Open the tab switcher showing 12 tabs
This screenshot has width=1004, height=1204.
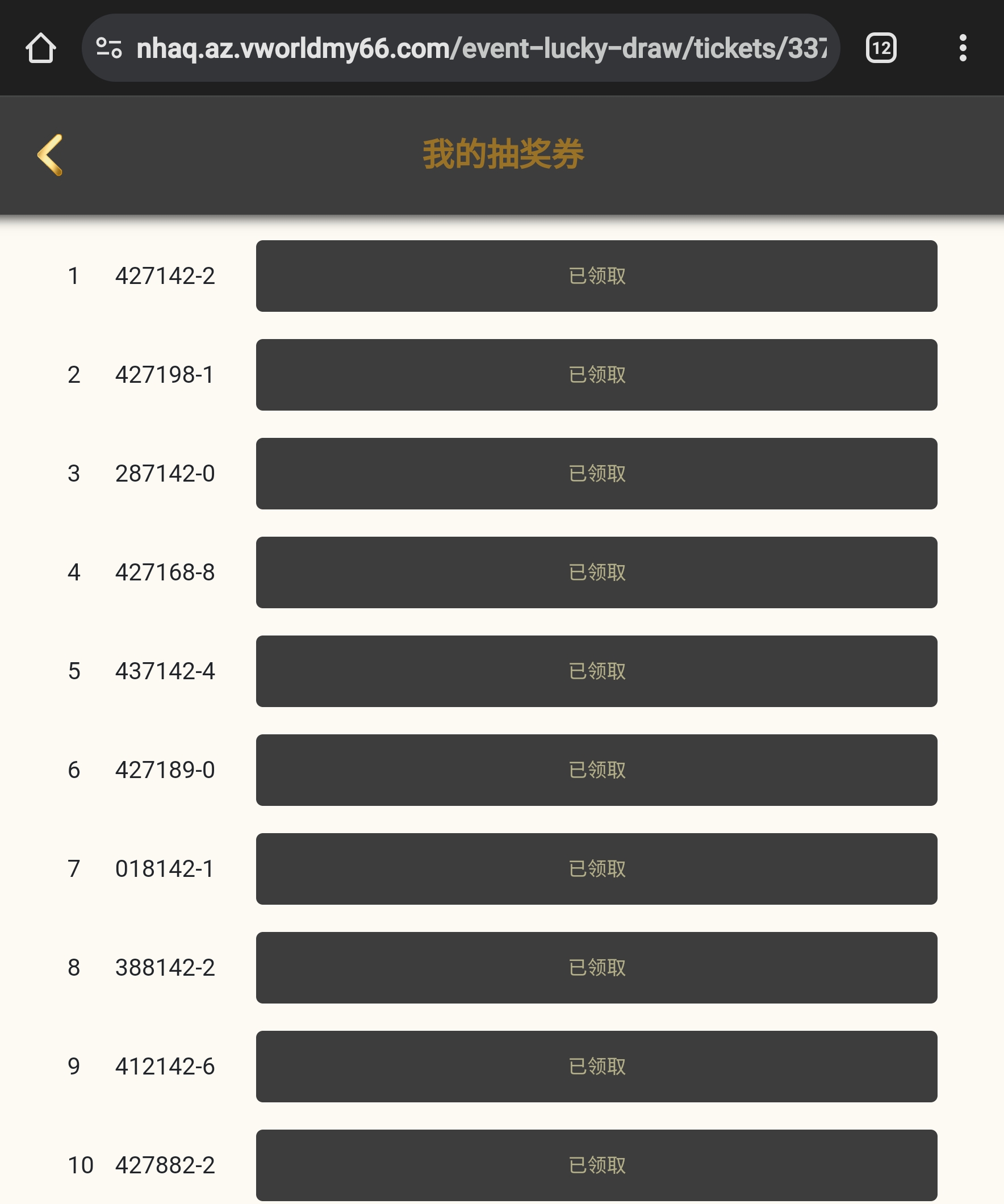[881, 48]
